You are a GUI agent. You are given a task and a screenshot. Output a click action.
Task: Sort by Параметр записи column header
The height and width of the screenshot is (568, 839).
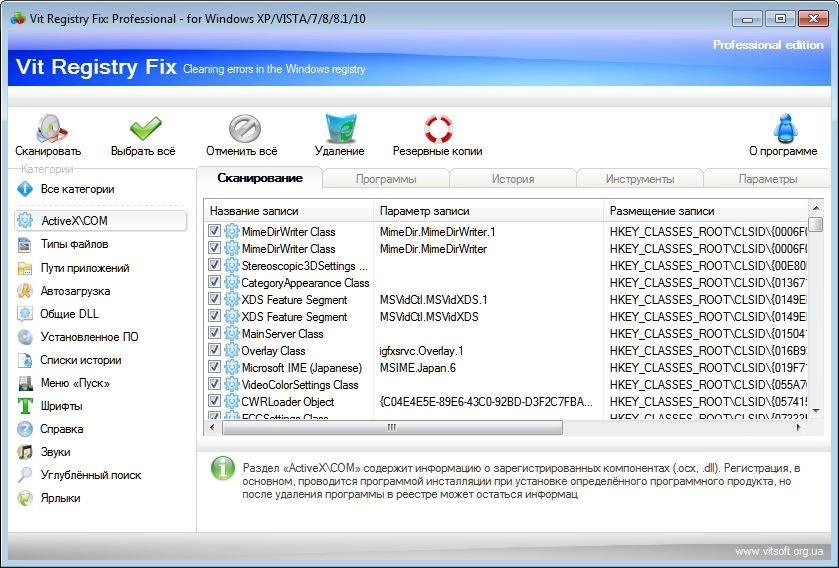coord(488,211)
